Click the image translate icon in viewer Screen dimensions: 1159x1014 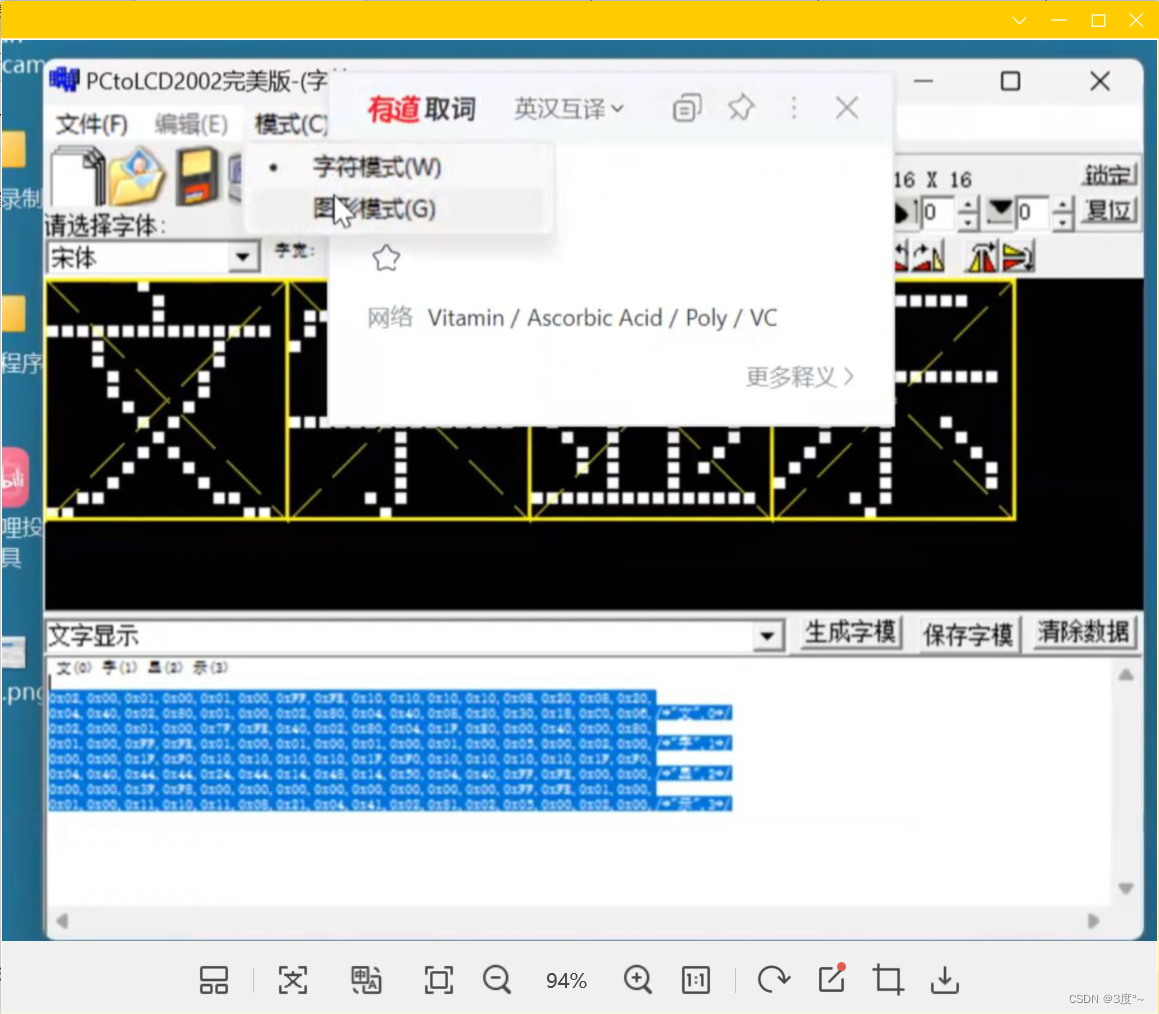[x=366, y=980]
